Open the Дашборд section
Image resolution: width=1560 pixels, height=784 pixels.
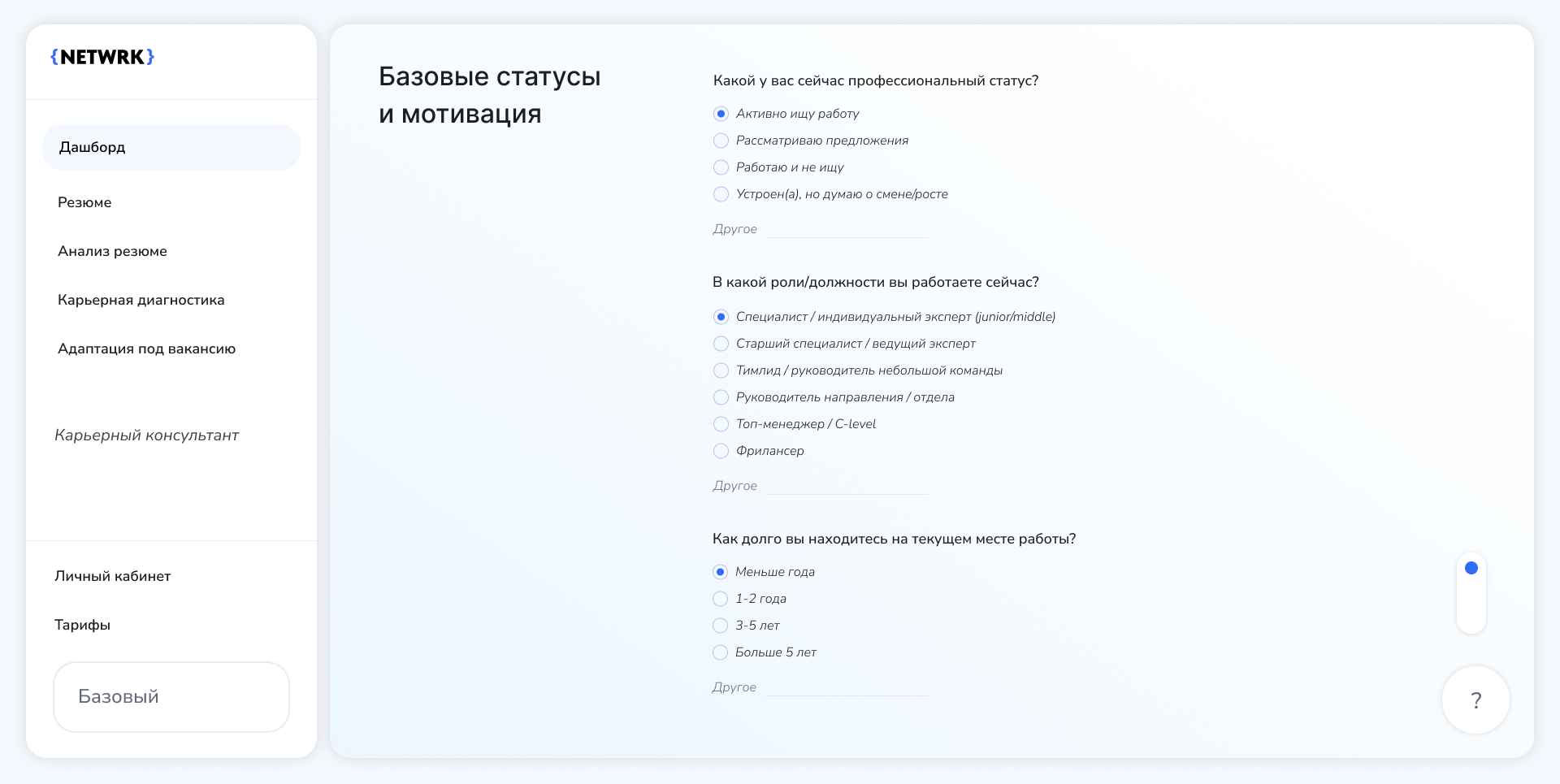92,147
